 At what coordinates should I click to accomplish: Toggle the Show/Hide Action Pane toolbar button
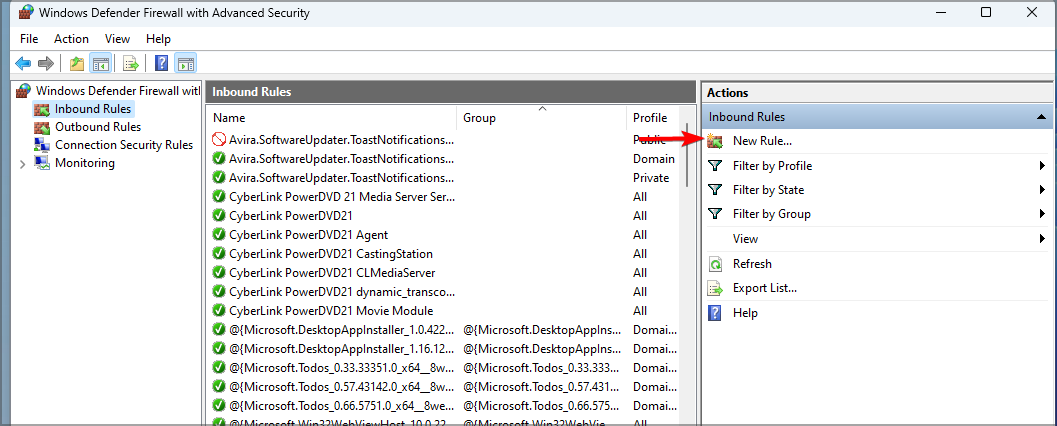(185, 64)
